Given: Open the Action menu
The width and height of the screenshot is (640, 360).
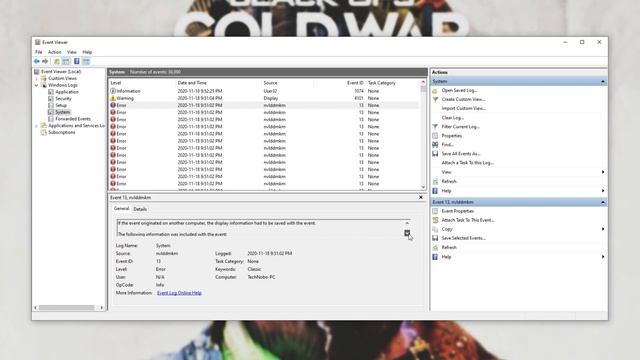Looking at the screenshot, I should tap(54, 52).
